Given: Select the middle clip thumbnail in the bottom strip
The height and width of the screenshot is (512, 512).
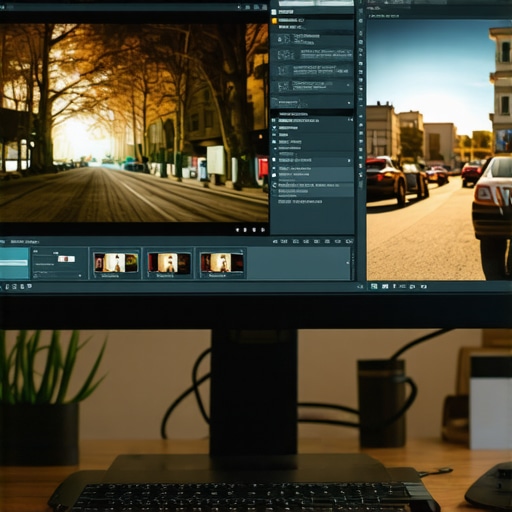Looking at the screenshot, I should 170,263.
